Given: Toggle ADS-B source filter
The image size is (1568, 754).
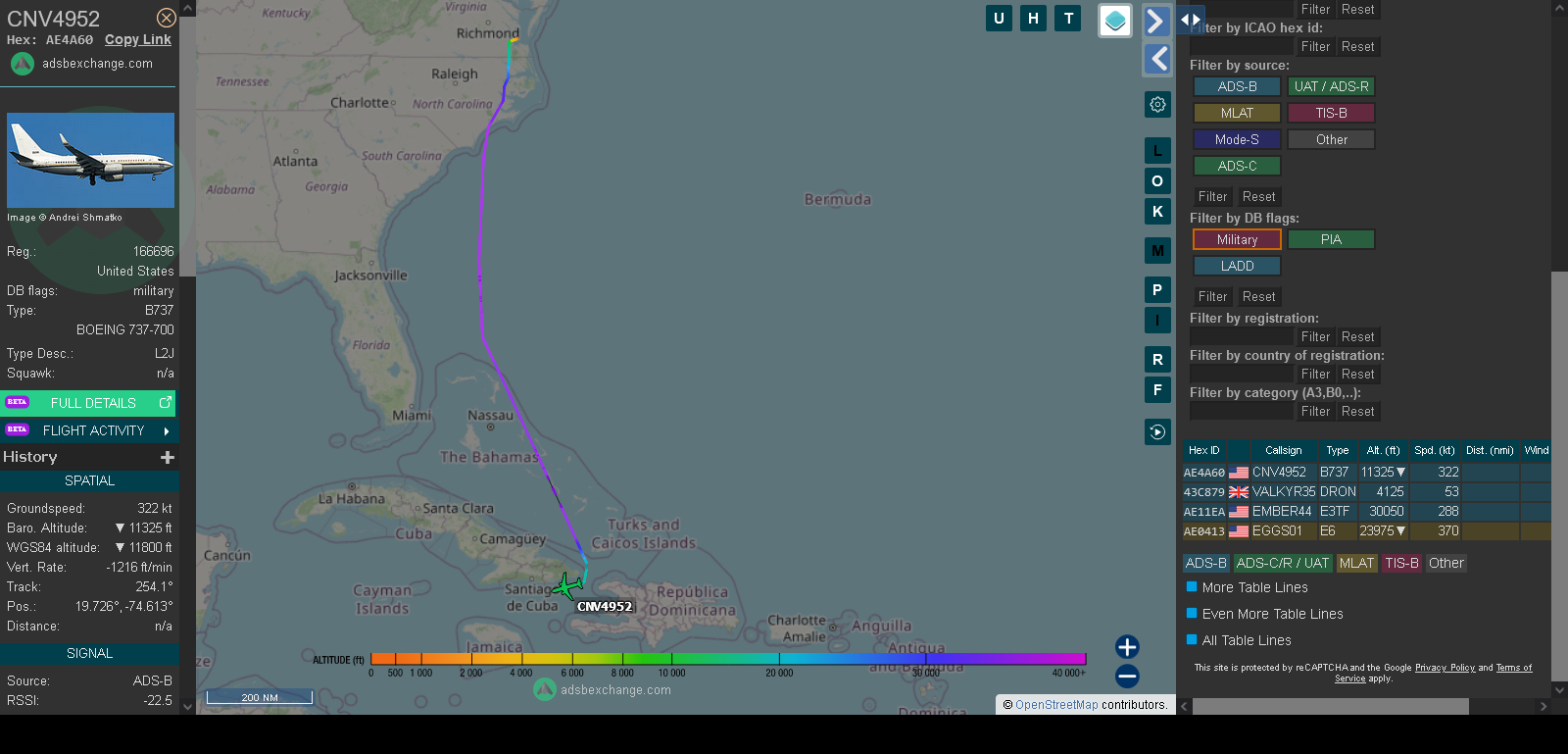Looking at the screenshot, I should (1237, 86).
